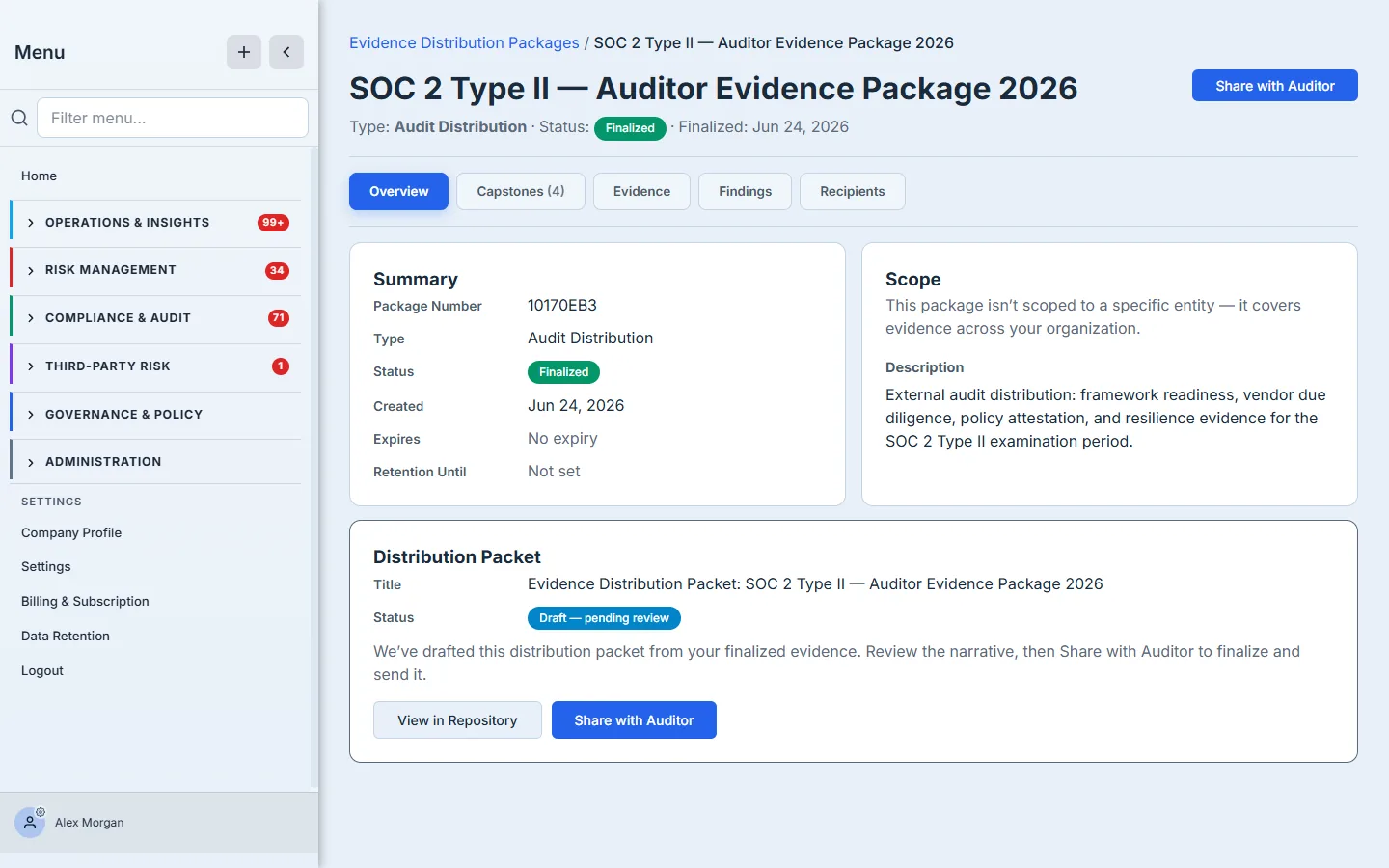Click the Draft — pending review badge
This screenshot has width=1389, height=868.
pos(604,618)
